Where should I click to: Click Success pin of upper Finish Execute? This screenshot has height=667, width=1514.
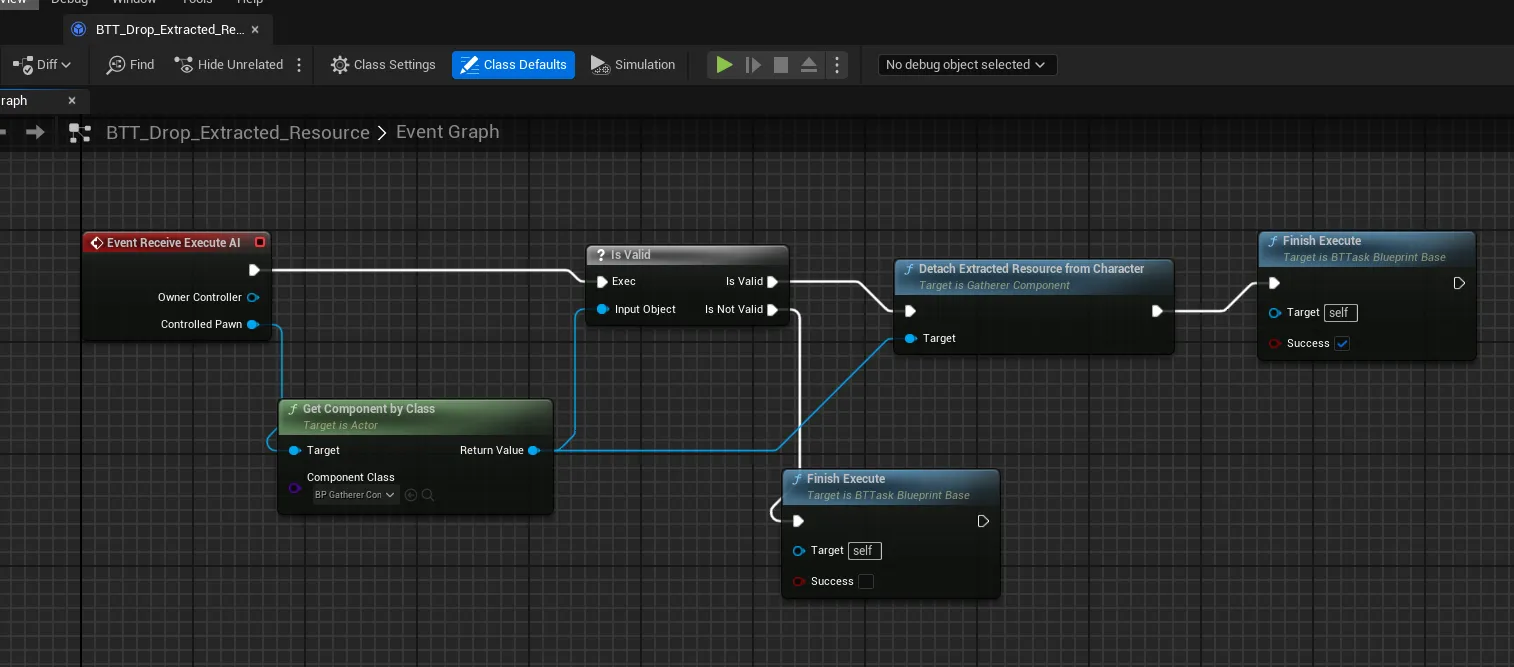pos(1274,343)
